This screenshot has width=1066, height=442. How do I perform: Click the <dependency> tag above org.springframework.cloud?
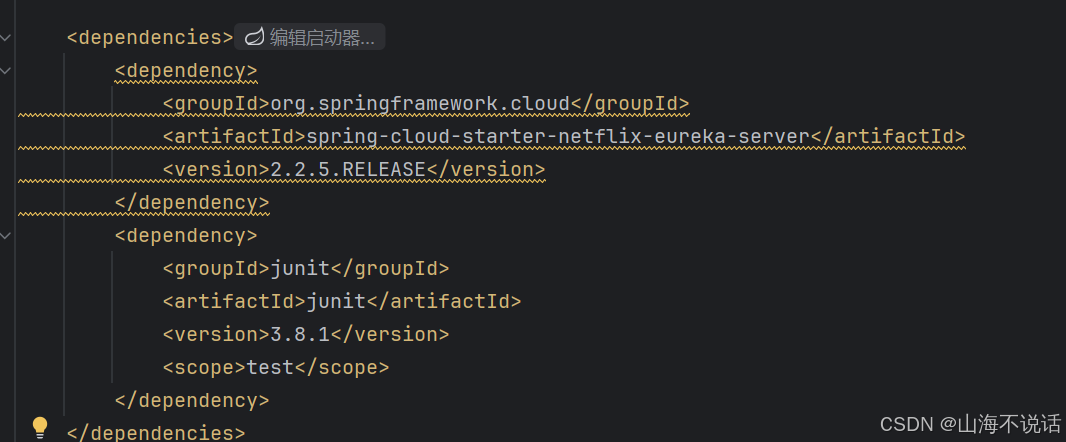[186, 70]
